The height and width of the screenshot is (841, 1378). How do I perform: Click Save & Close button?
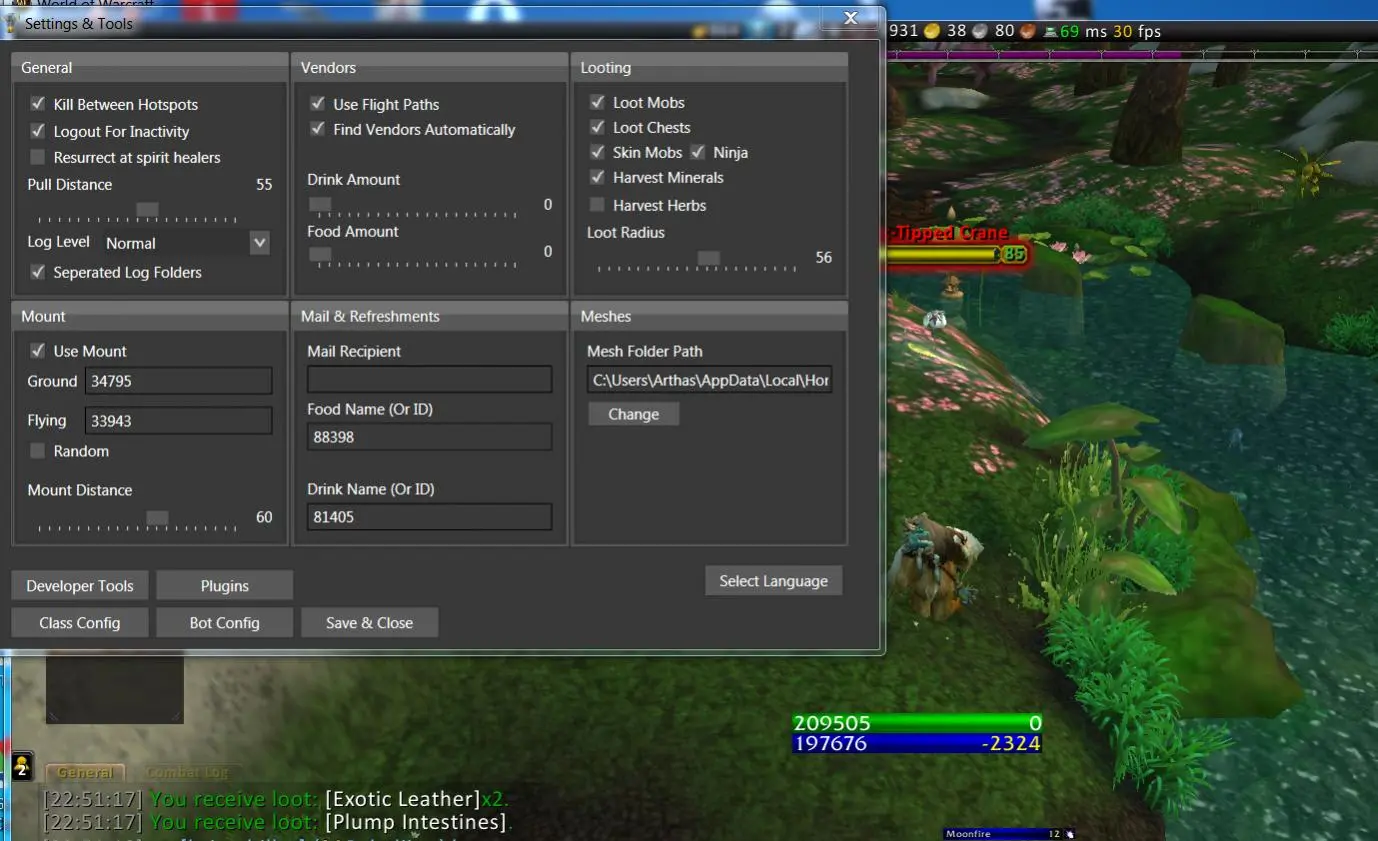point(370,623)
